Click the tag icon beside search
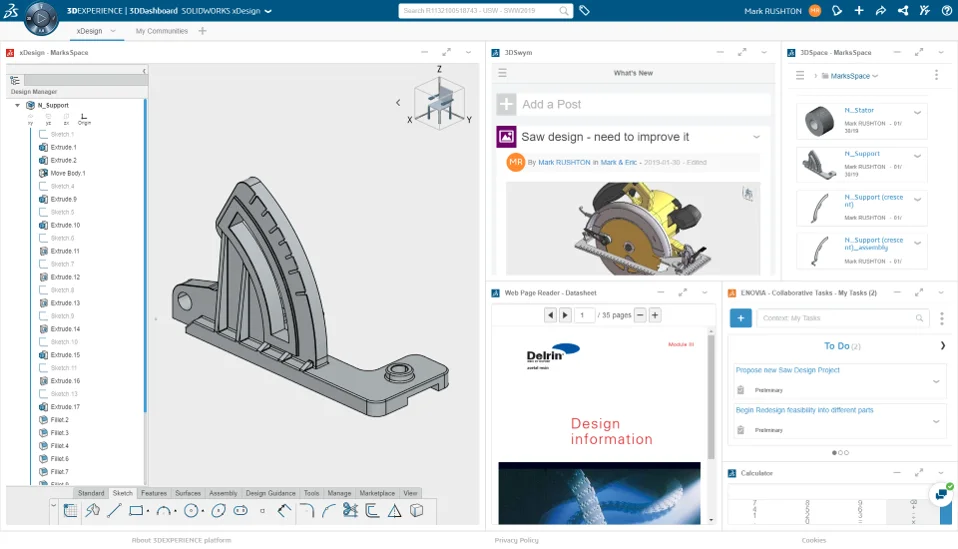 pos(585,11)
